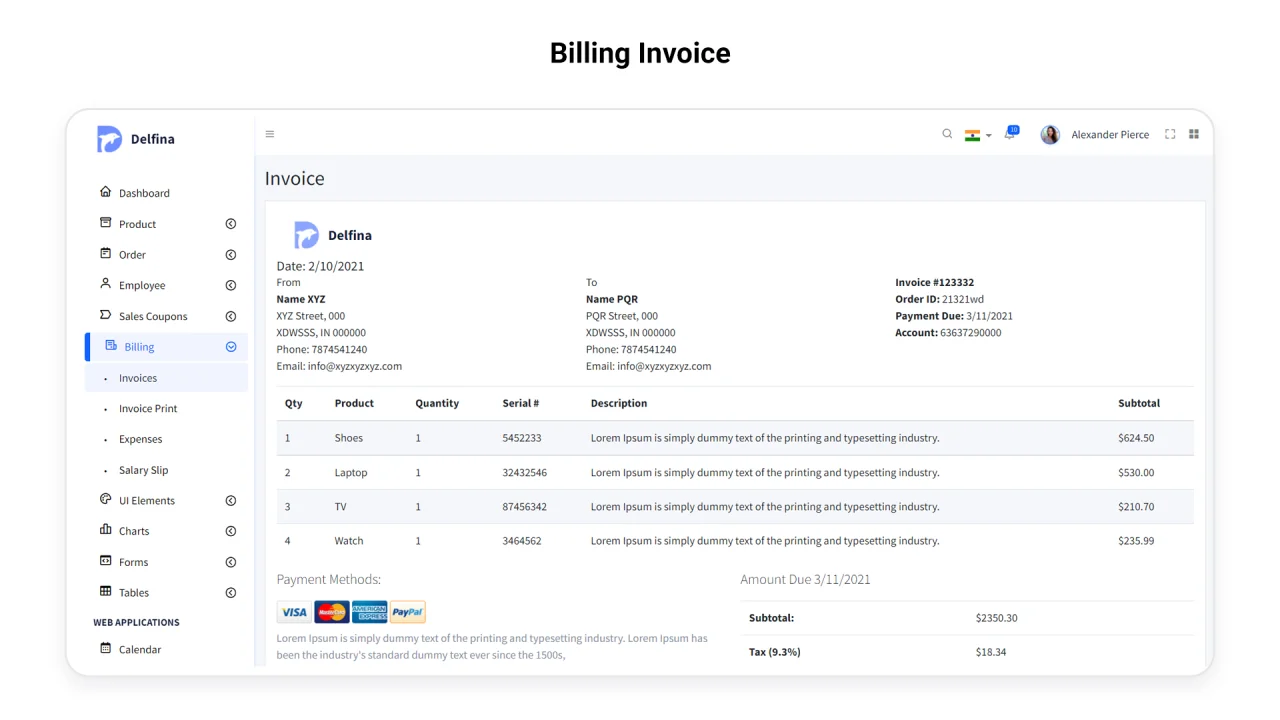The image size is (1280, 720).
Task: Select the Watch product cell
Action: tap(349, 540)
